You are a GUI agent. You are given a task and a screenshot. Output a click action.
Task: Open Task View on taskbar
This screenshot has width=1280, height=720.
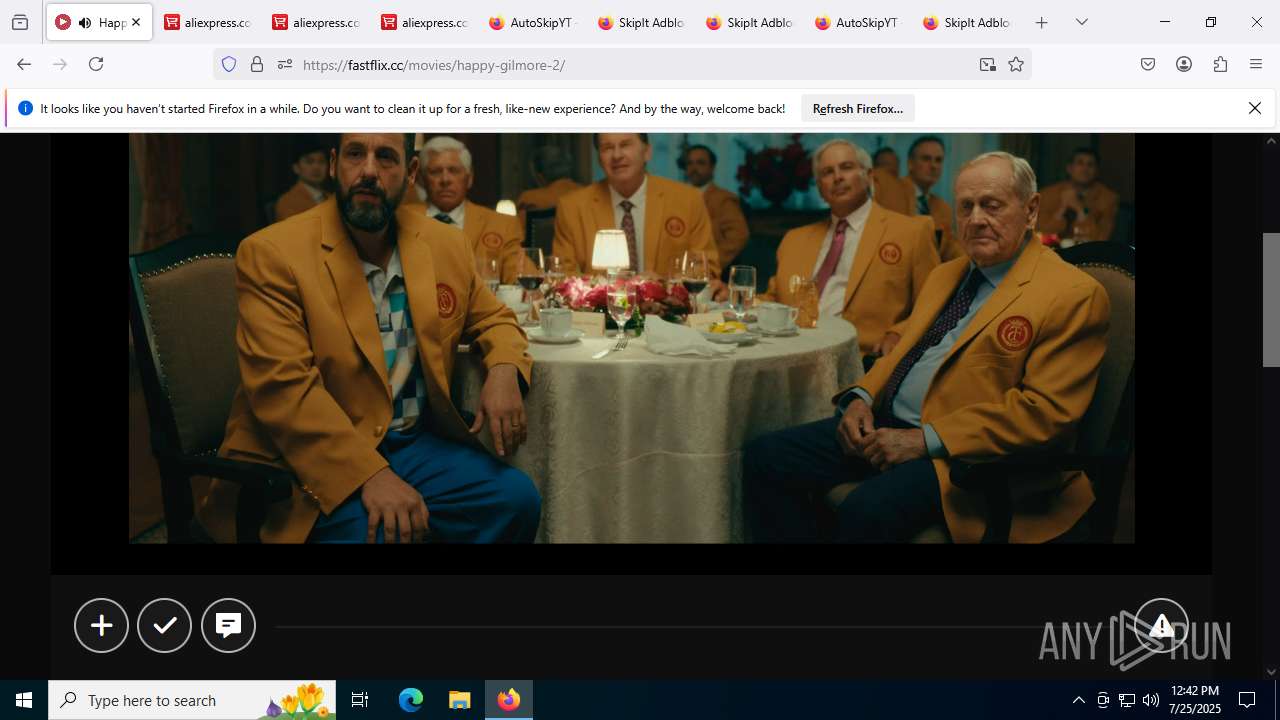[360, 700]
